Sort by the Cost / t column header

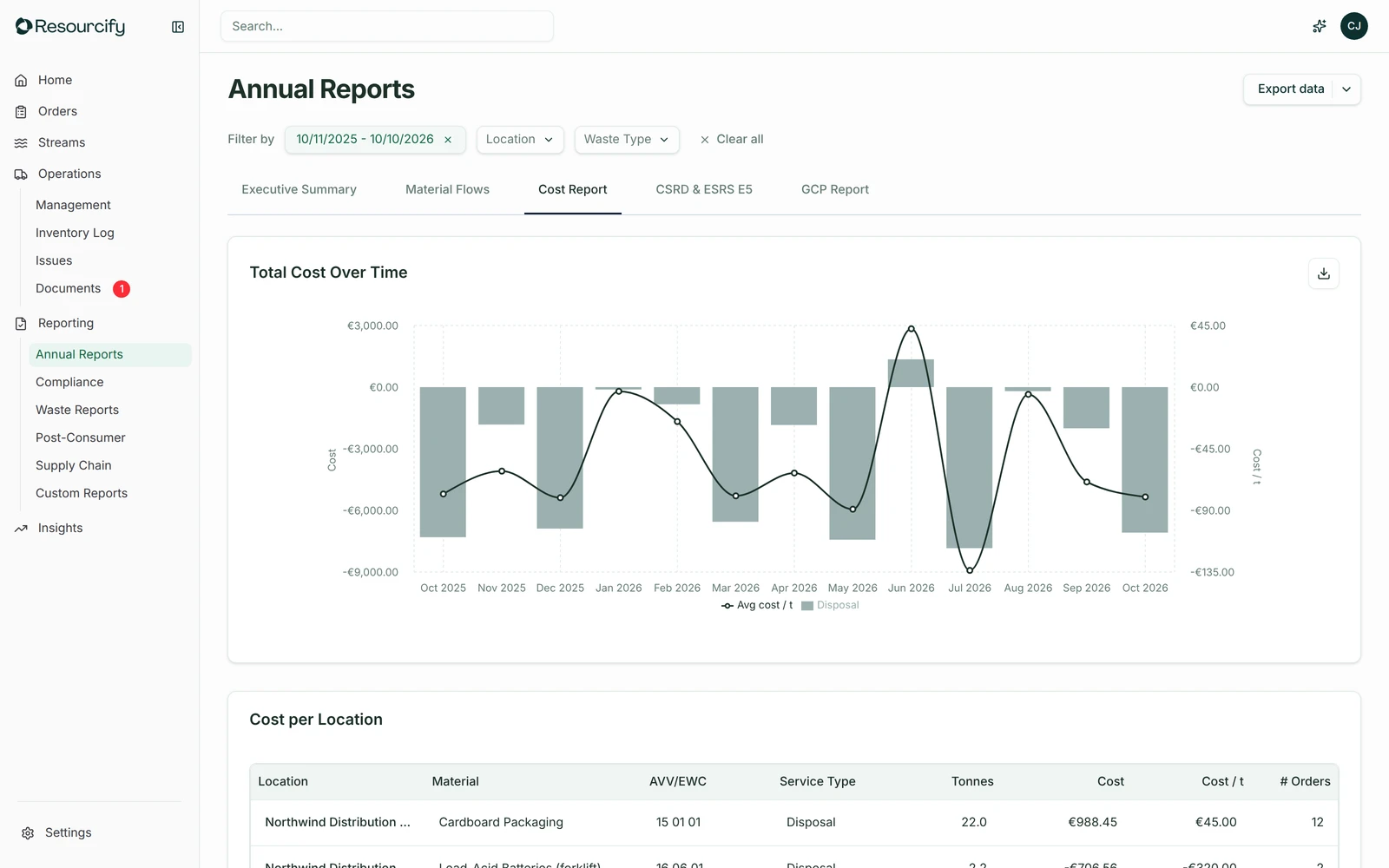pyautogui.click(x=1222, y=781)
